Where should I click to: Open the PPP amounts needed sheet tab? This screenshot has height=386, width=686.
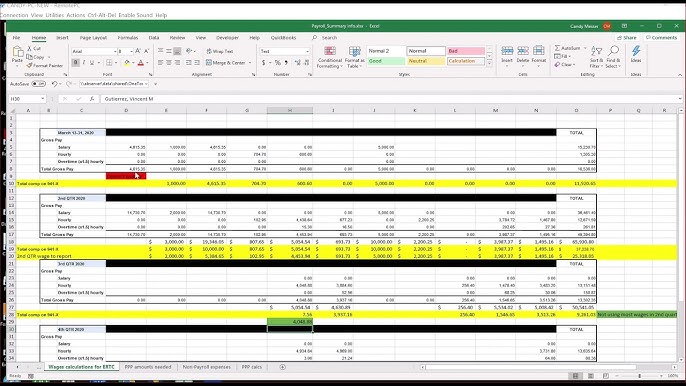click(148, 367)
